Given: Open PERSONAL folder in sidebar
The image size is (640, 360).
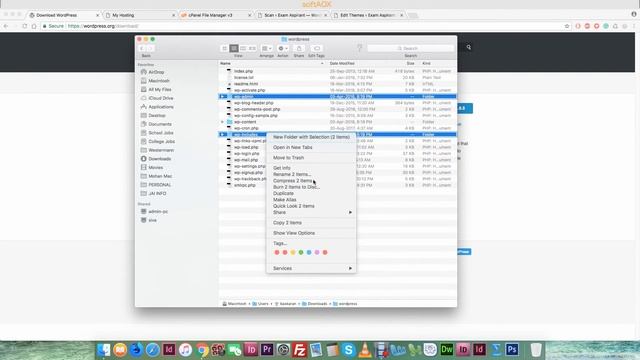Looking at the screenshot, I should pos(160,185).
